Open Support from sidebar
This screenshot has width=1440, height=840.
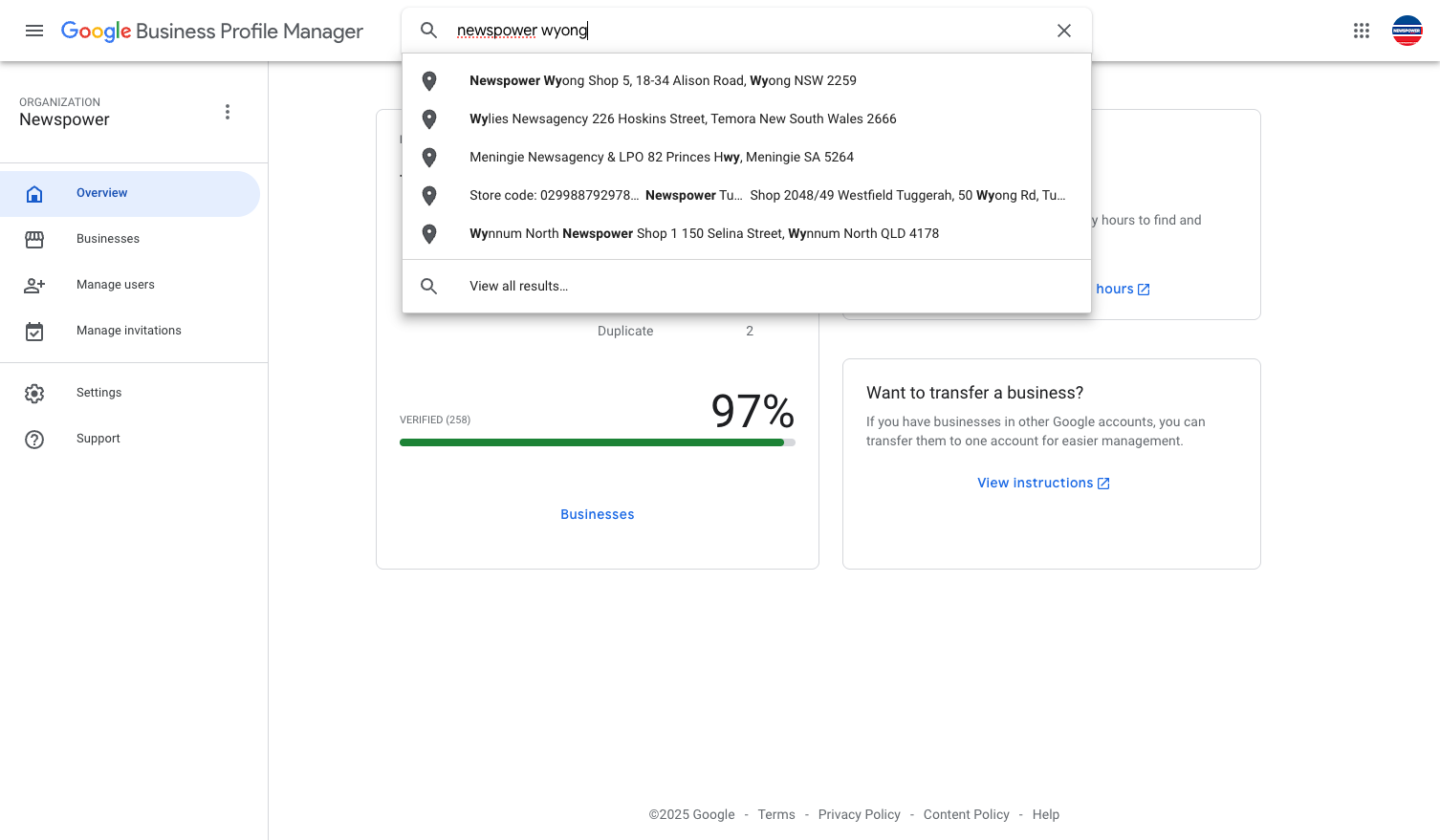click(130, 440)
